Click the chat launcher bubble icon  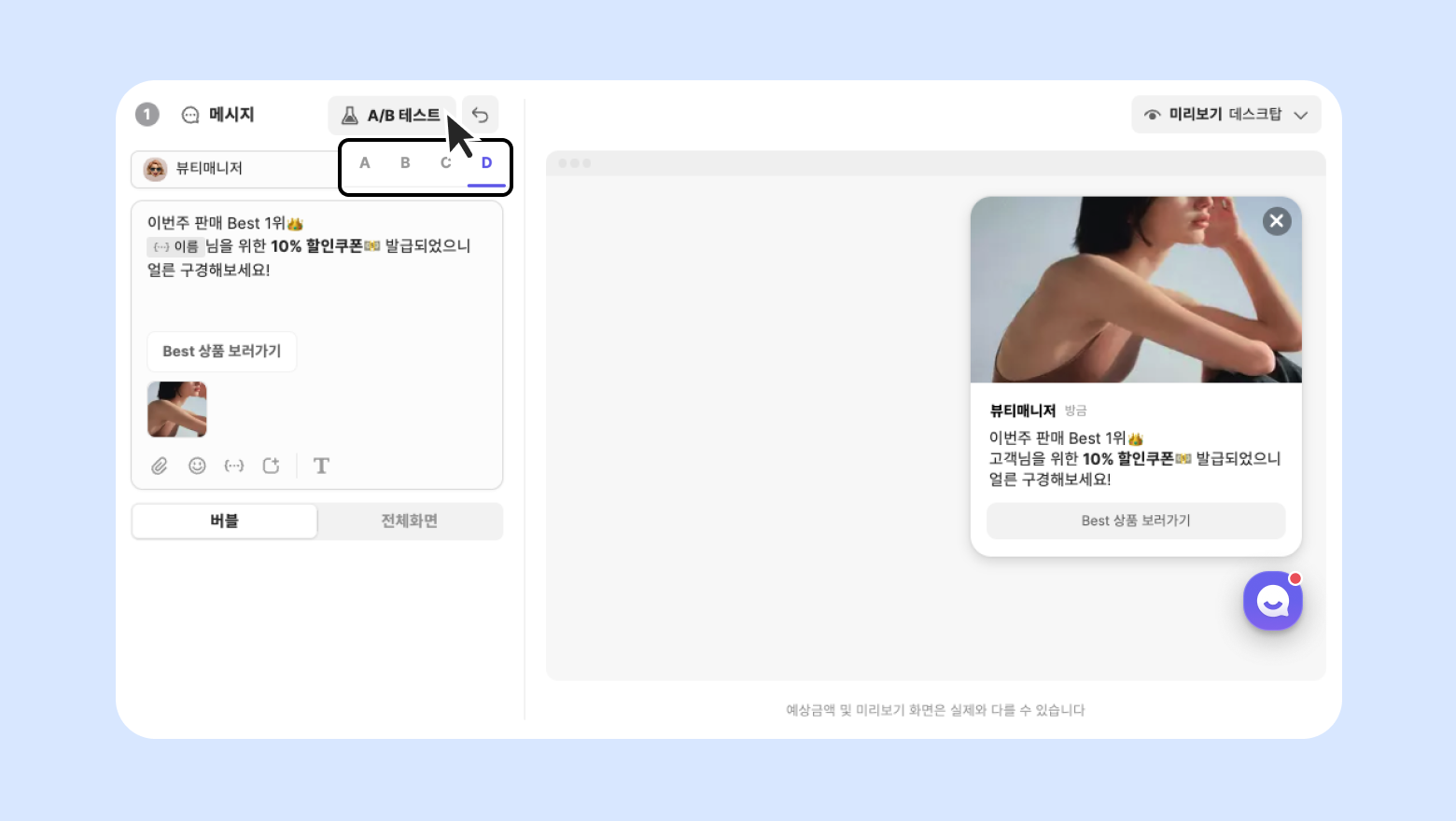[1273, 601]
